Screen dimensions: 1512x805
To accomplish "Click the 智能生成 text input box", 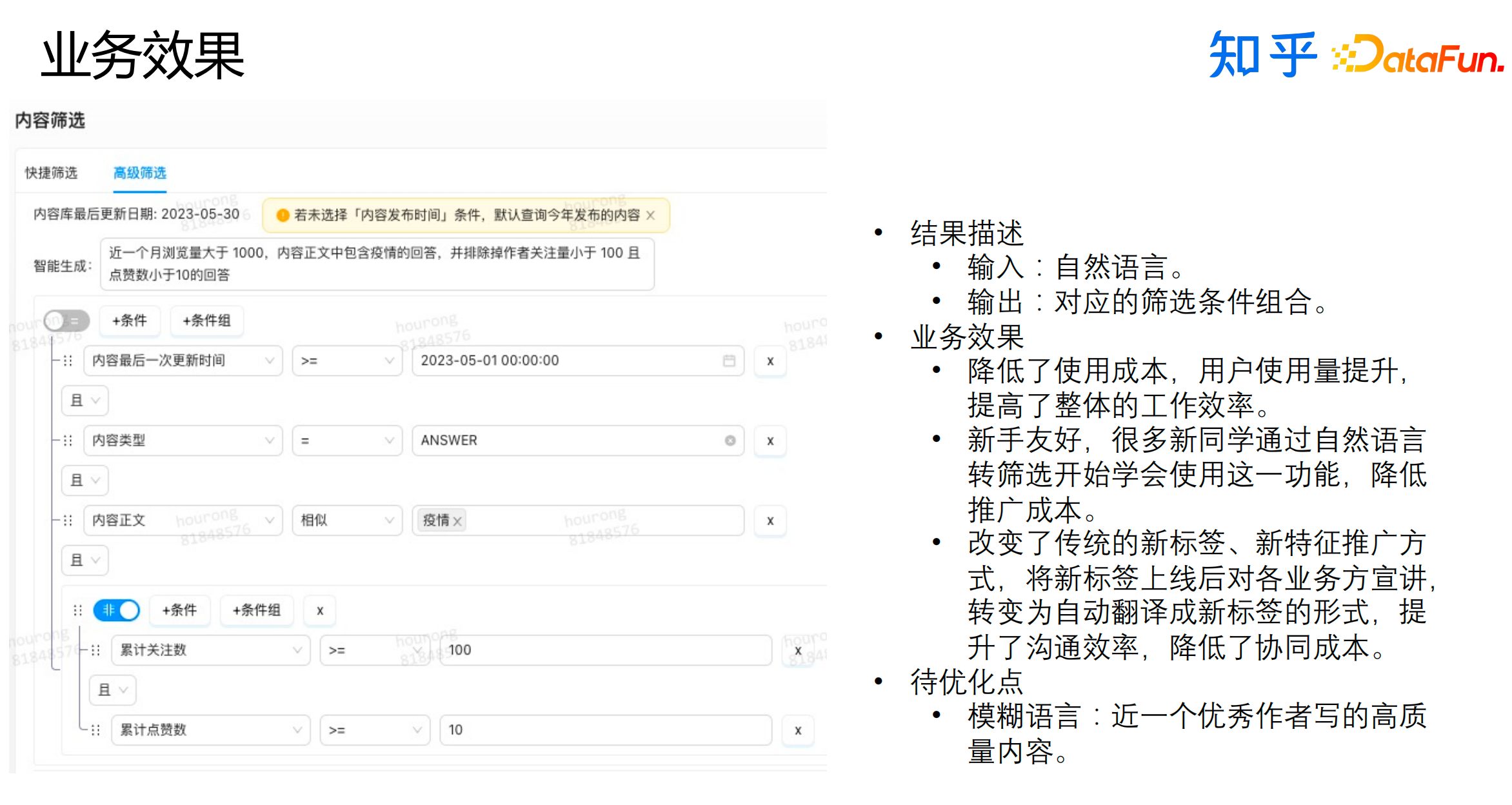I will pos(377,264).
